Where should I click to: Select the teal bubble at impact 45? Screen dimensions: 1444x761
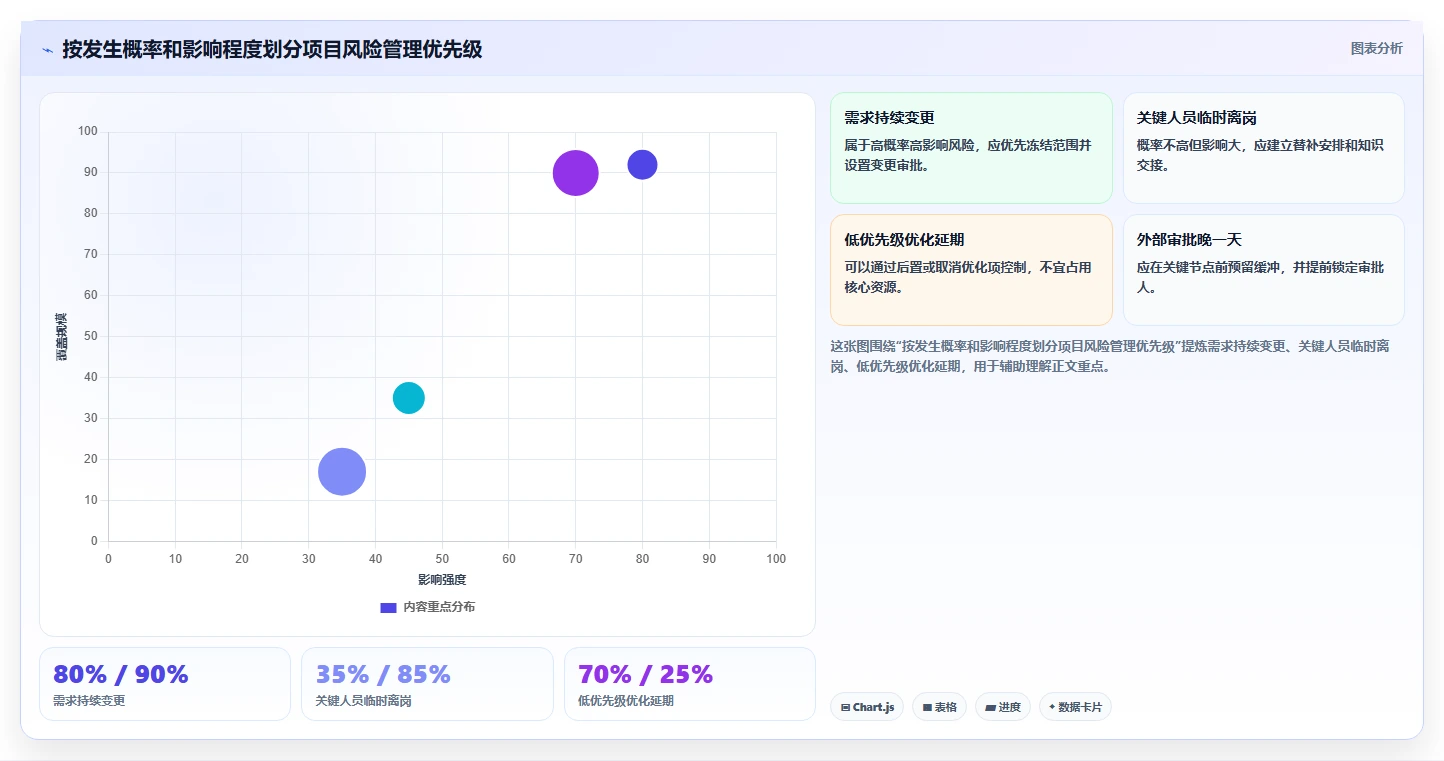(408, 398)
